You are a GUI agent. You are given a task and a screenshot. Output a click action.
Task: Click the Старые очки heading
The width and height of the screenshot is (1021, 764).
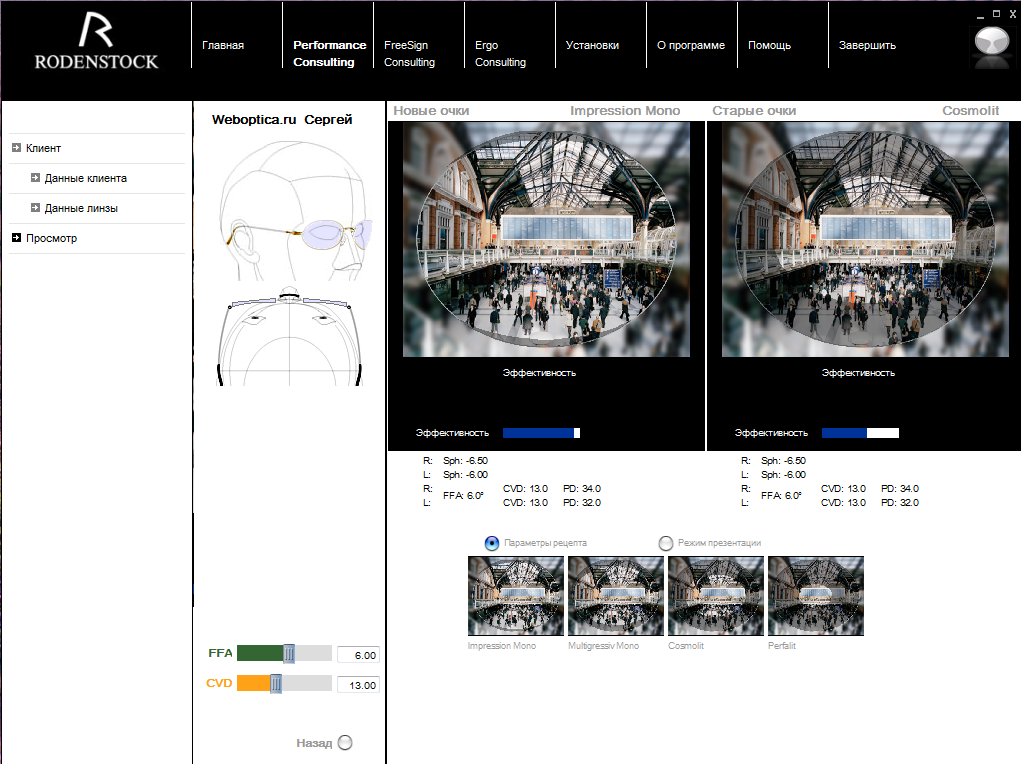pos(754,111)
